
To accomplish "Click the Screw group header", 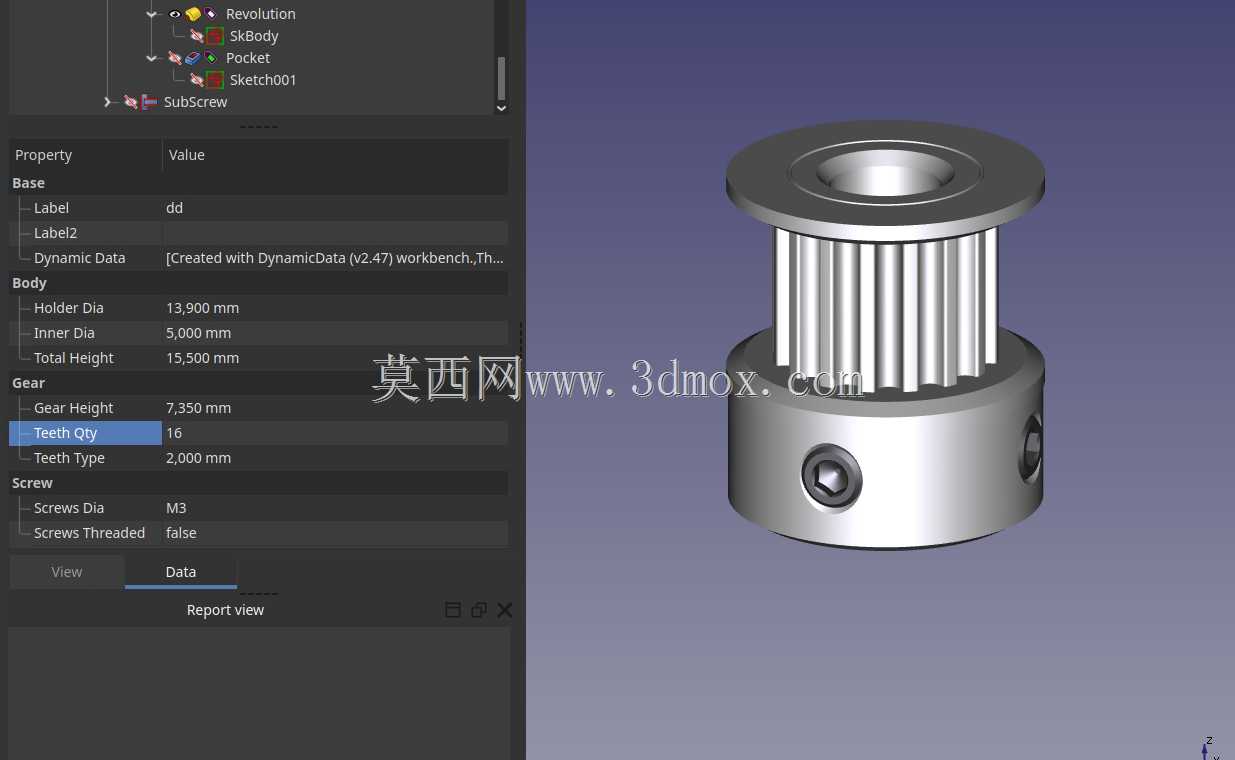I will [258, 483].
